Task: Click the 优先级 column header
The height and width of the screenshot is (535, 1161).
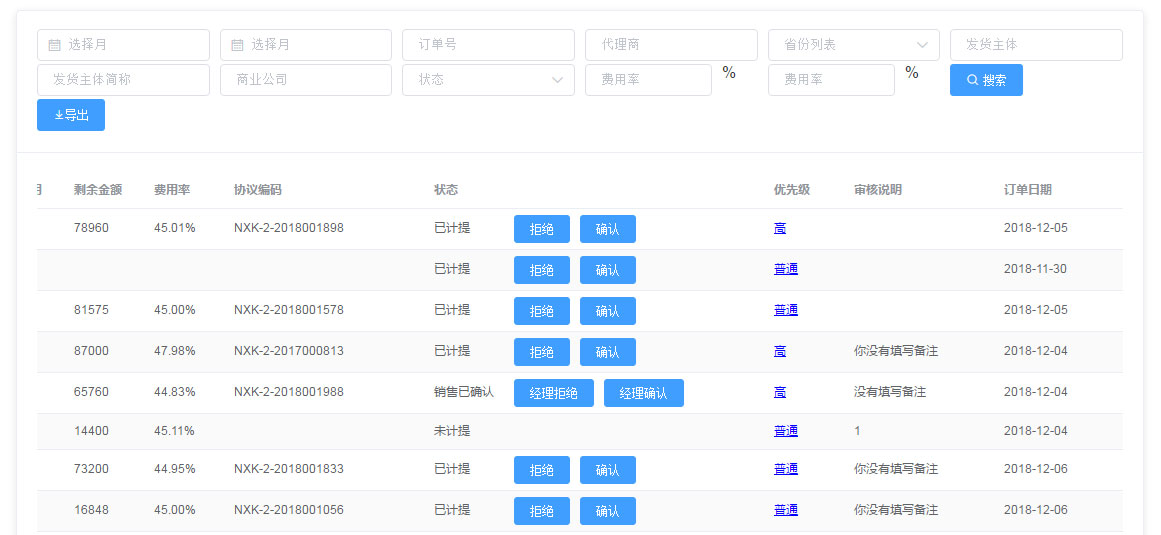Action: (x=791, y=190)
